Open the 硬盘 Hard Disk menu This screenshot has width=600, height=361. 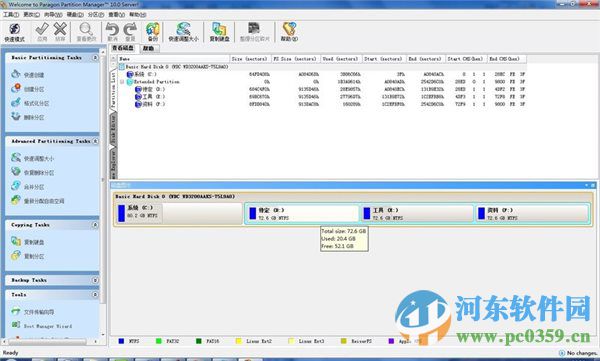tap(75, 15)
